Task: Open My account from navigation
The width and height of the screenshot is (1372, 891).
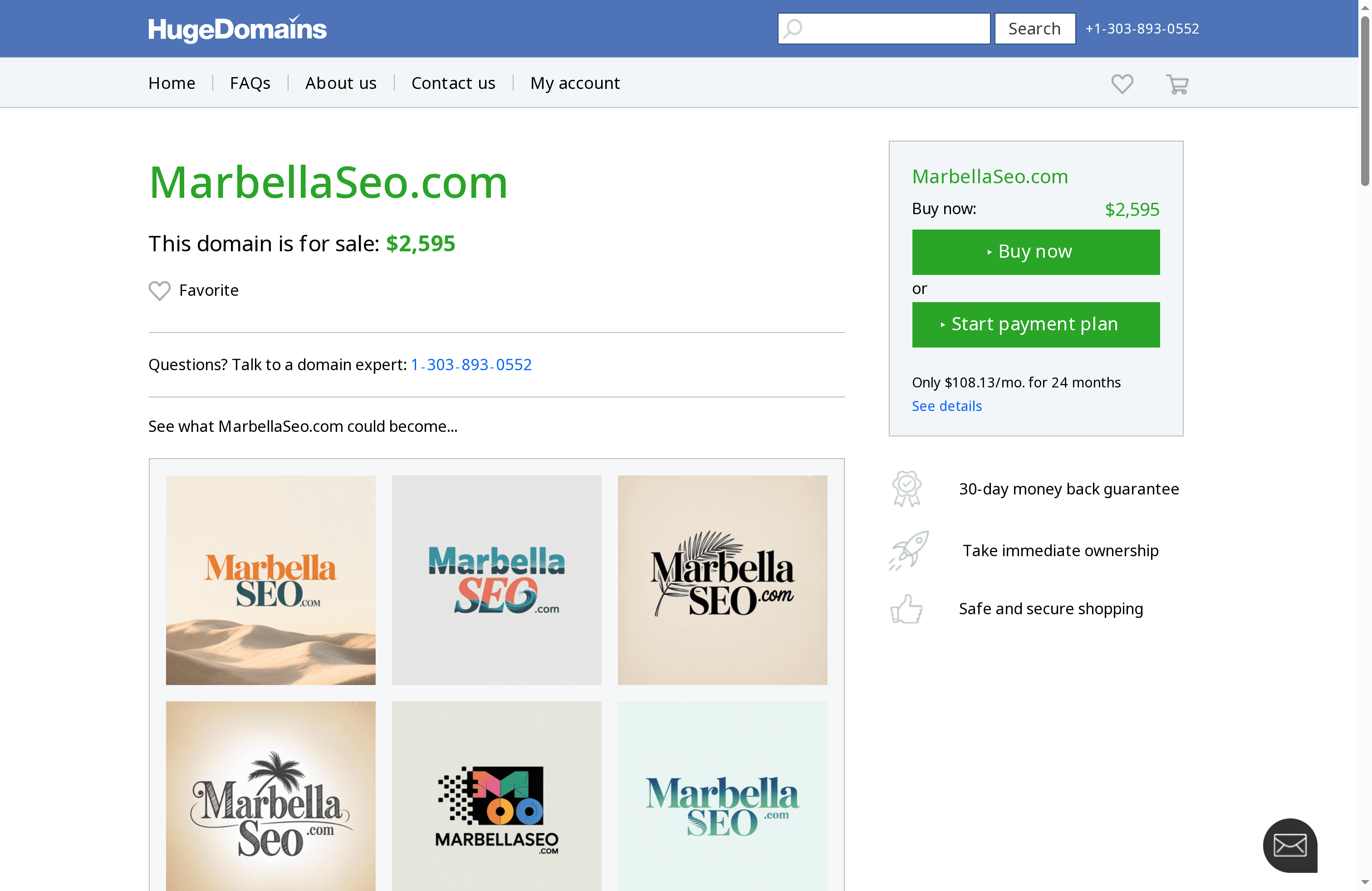Action: [x=575, y=83]
